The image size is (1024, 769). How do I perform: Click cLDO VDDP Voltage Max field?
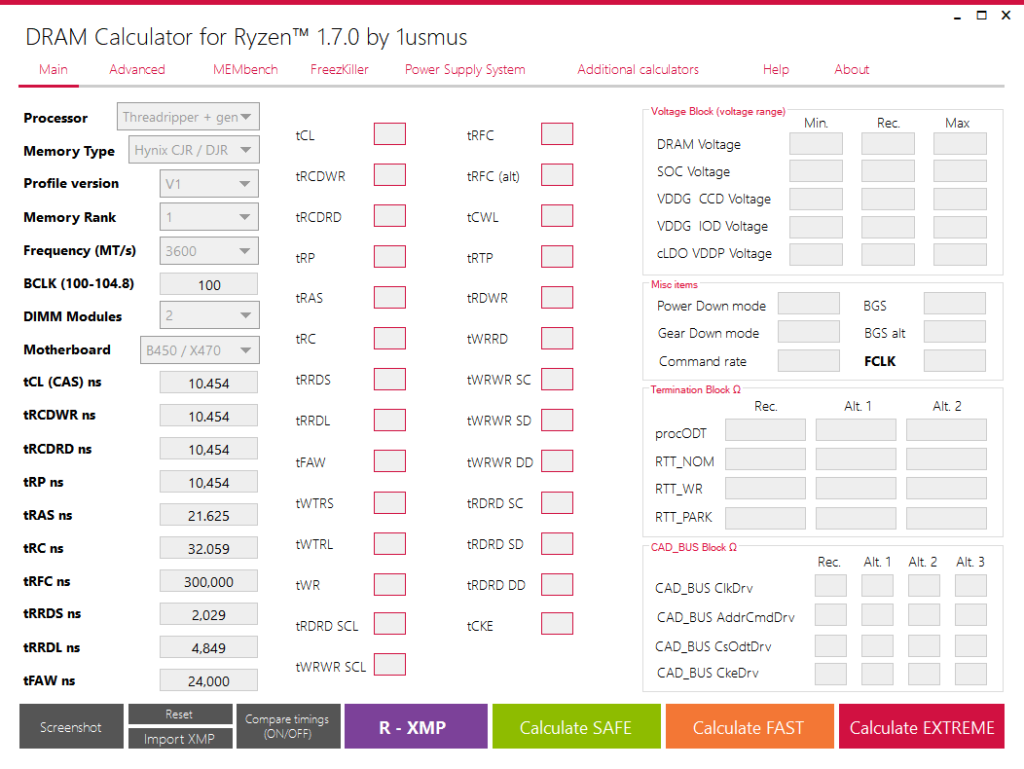(959, 254)
